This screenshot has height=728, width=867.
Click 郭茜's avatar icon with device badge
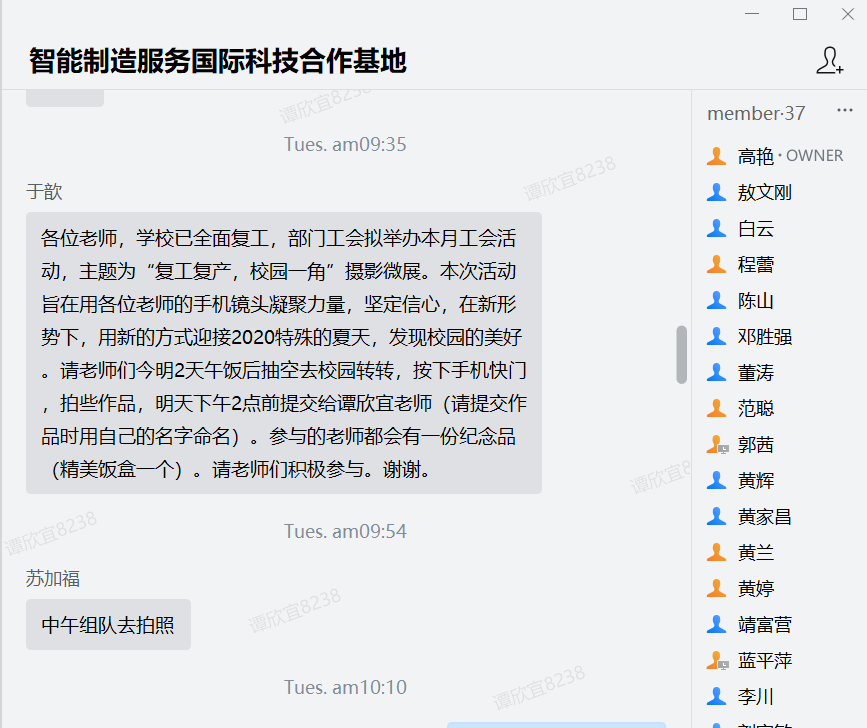717,445
